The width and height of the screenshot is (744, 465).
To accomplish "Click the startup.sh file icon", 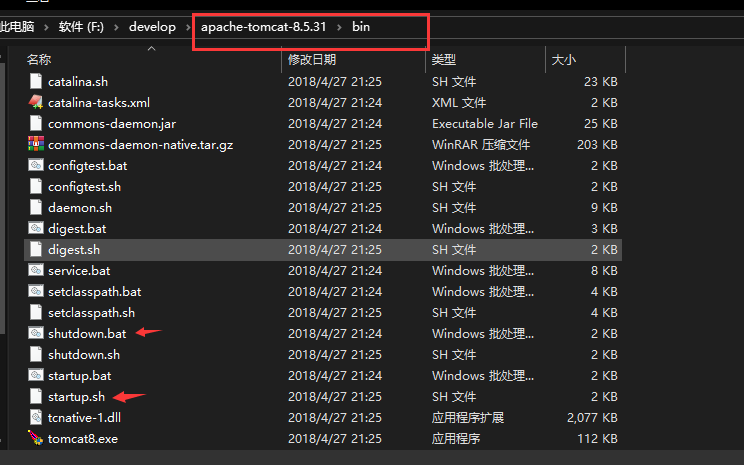I will (36, 396).
